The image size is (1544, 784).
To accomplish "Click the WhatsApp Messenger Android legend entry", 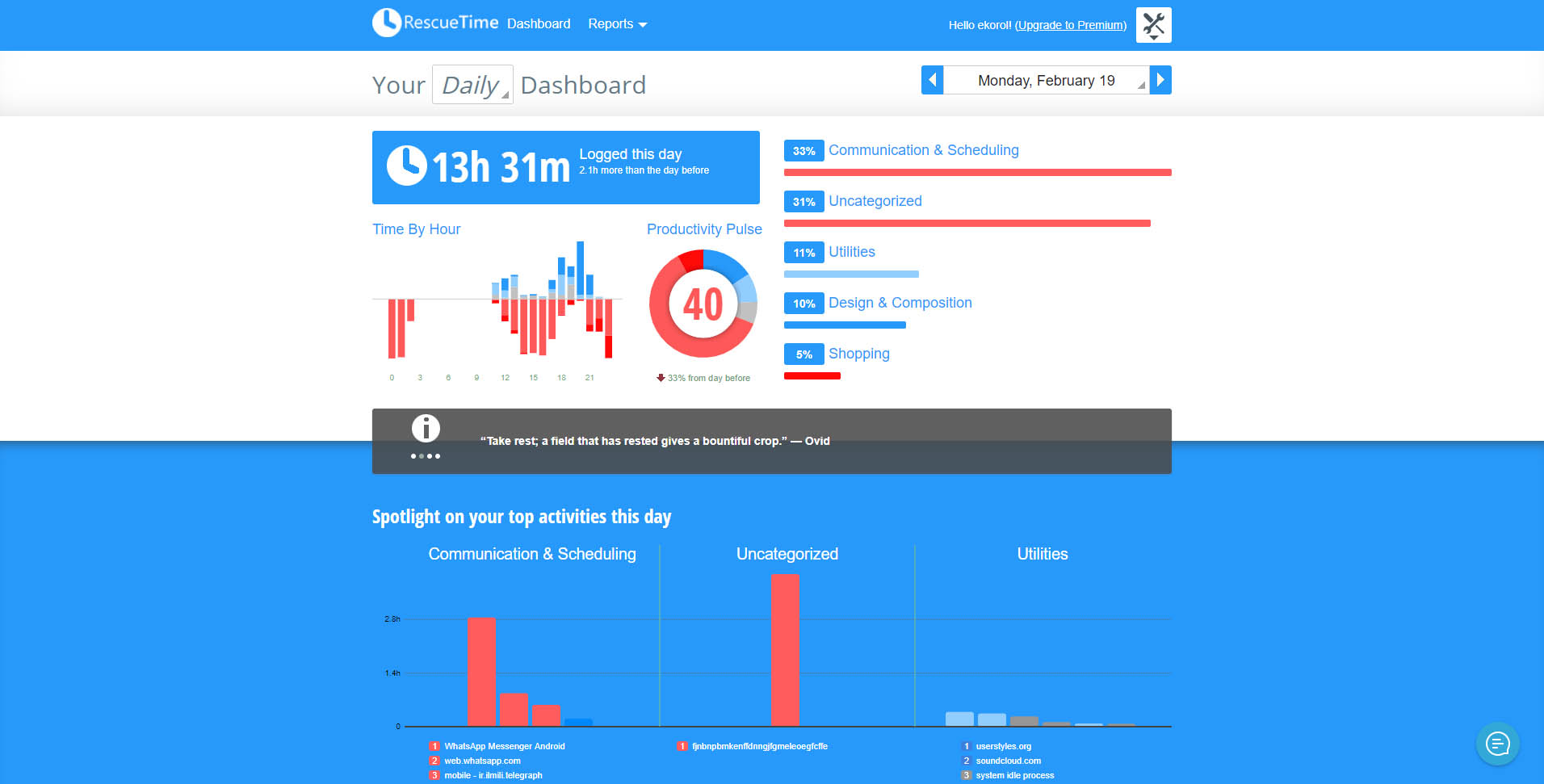I will [x=504, y=745].
